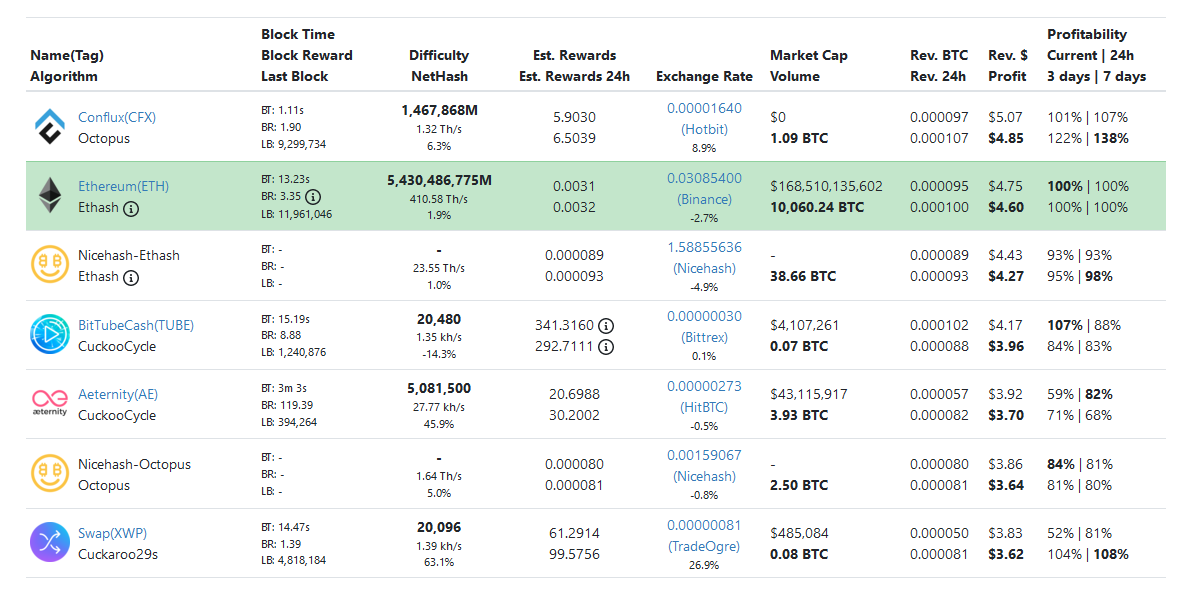
Task: Click Ethereum profit value $4.60
Action: pyautogui.click(x=1006, y=208)
